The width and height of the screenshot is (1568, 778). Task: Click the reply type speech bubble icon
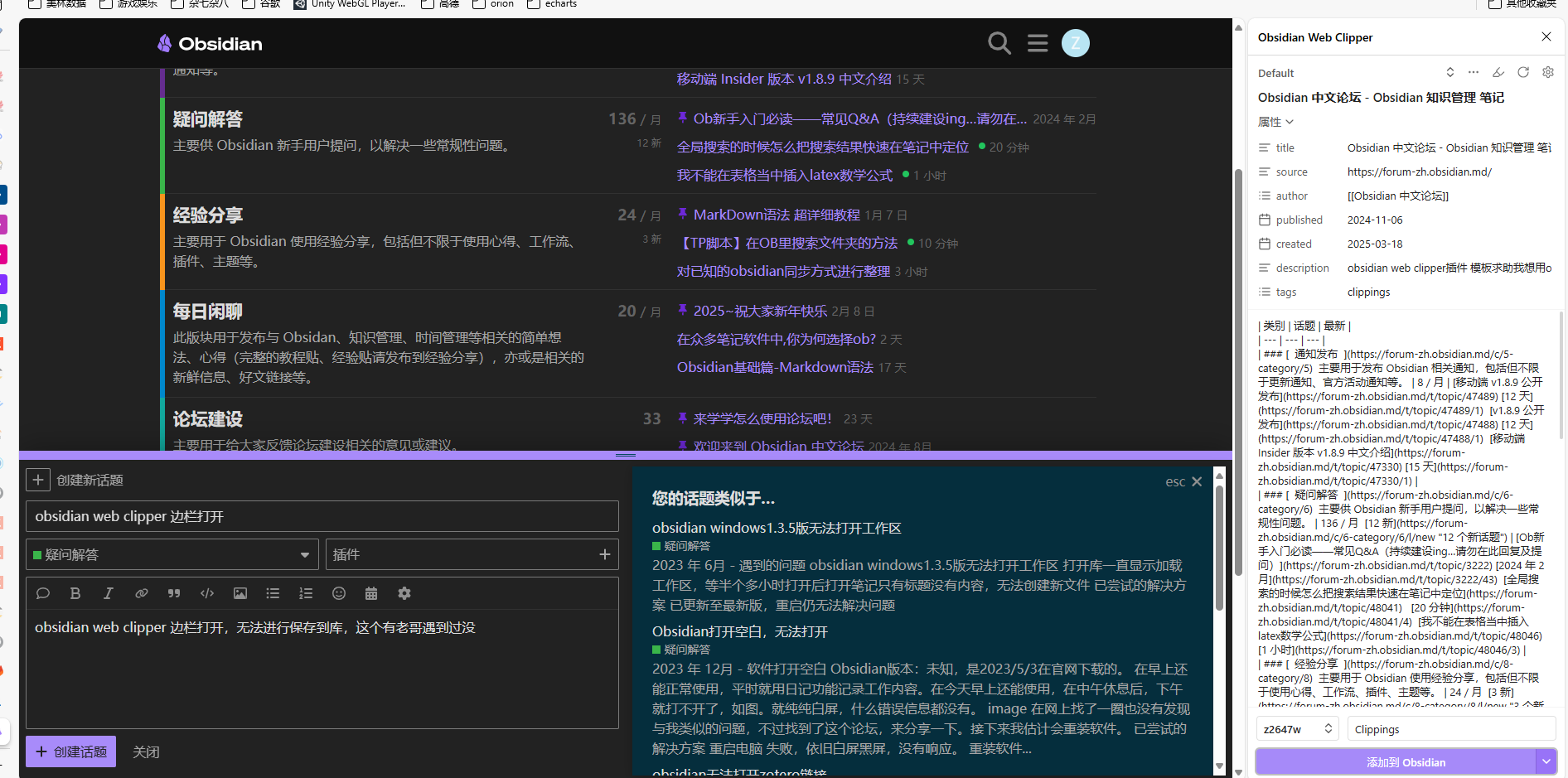tap(43, 593)
